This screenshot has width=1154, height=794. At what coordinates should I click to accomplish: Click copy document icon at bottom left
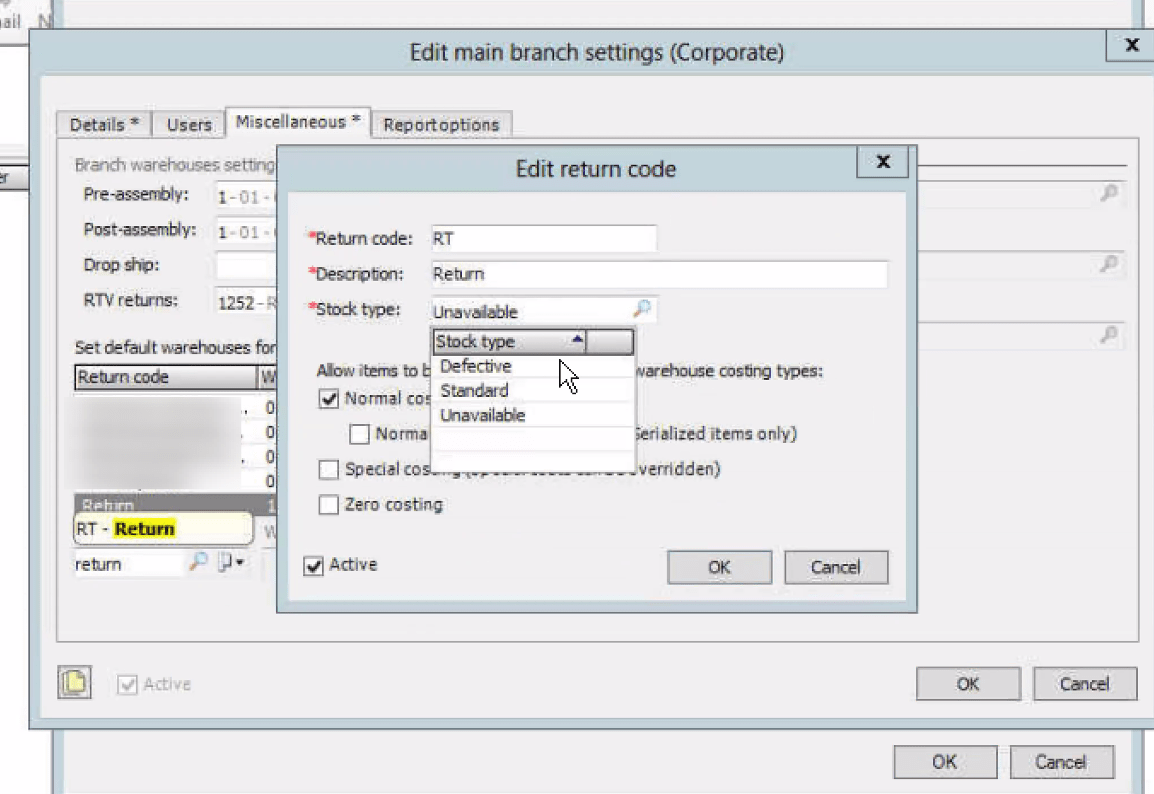point(74,682)
